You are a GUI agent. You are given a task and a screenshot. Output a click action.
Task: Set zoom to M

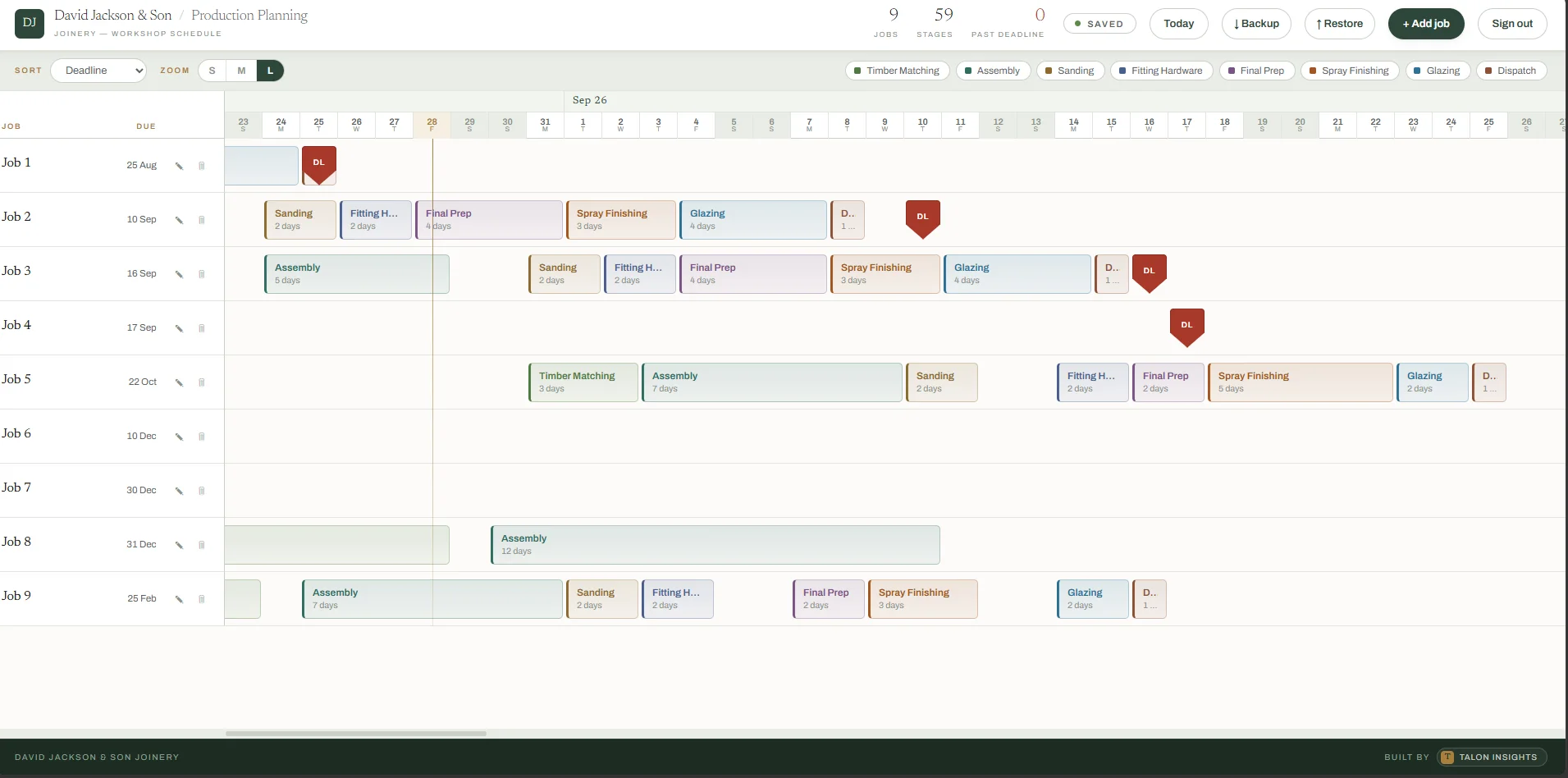pyautogui.click(x=241, y=71)
